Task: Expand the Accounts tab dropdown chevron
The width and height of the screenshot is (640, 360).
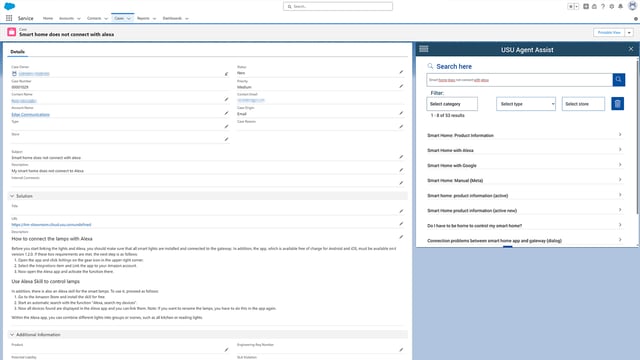Action: 79,19
